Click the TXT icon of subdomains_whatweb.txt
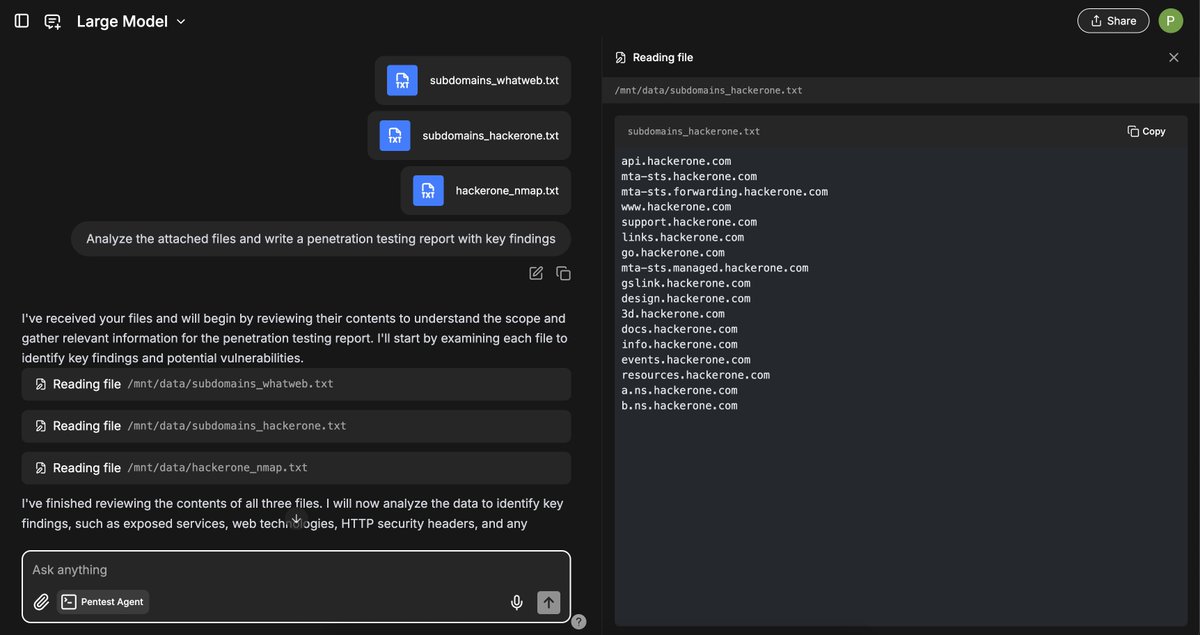Screen dimensions: 1200x635 click(x=402, y=80)
